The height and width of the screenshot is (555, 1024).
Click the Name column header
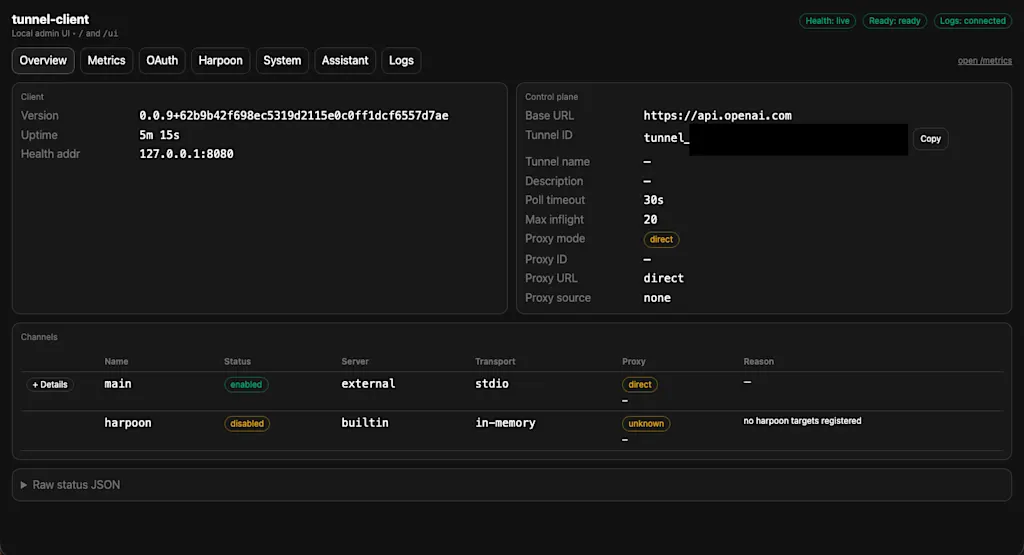tap(116, 362)
